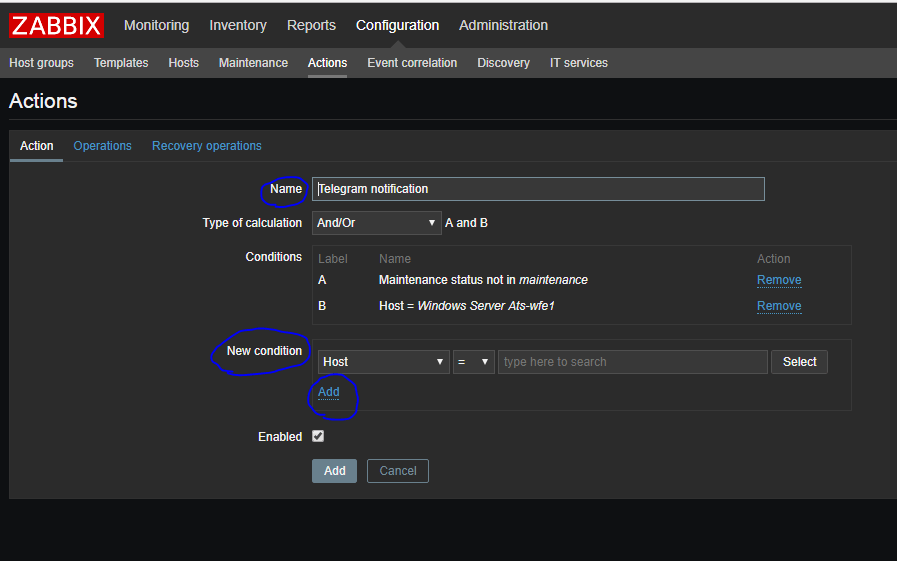Open the Administration menu
Screen dimensions: 897x561
click(x=503, y=25)
